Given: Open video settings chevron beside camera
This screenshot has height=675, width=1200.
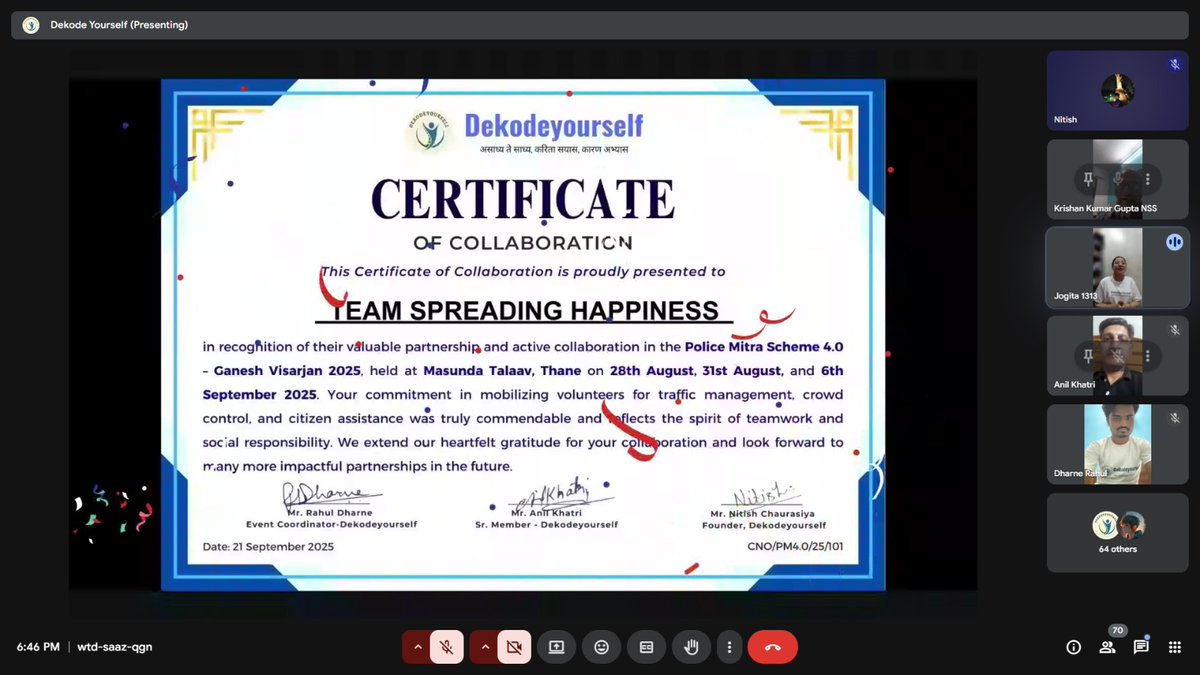Looking at the screenshot, I should coord(485,647).
